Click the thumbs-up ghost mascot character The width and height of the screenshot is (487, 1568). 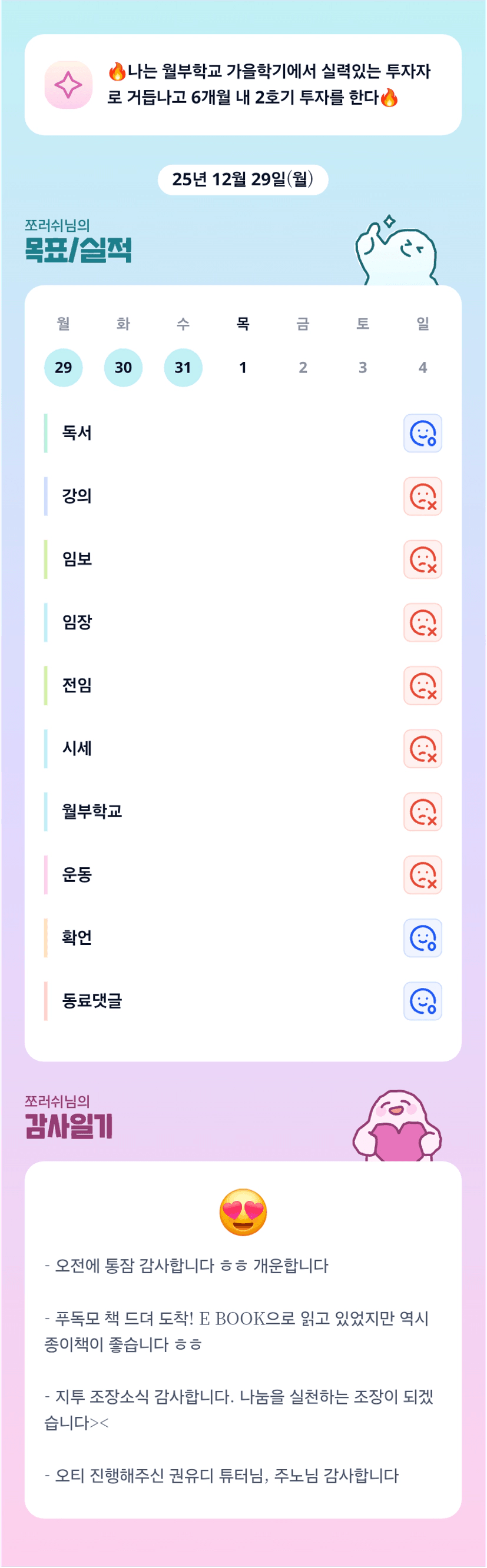click(397, 252)
